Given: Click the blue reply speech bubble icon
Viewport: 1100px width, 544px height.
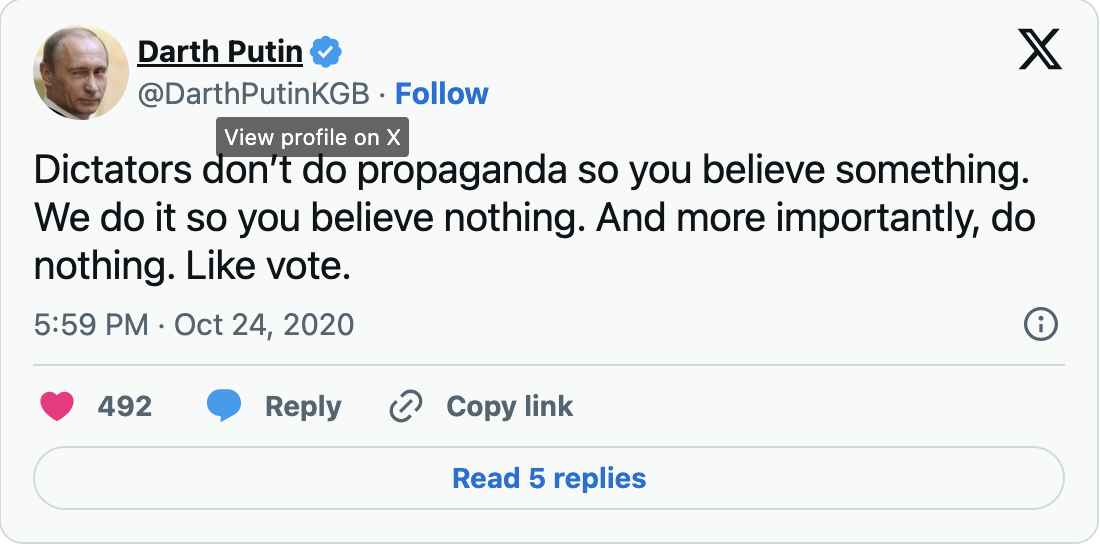Looking at the screenshot, I should 224,406.
